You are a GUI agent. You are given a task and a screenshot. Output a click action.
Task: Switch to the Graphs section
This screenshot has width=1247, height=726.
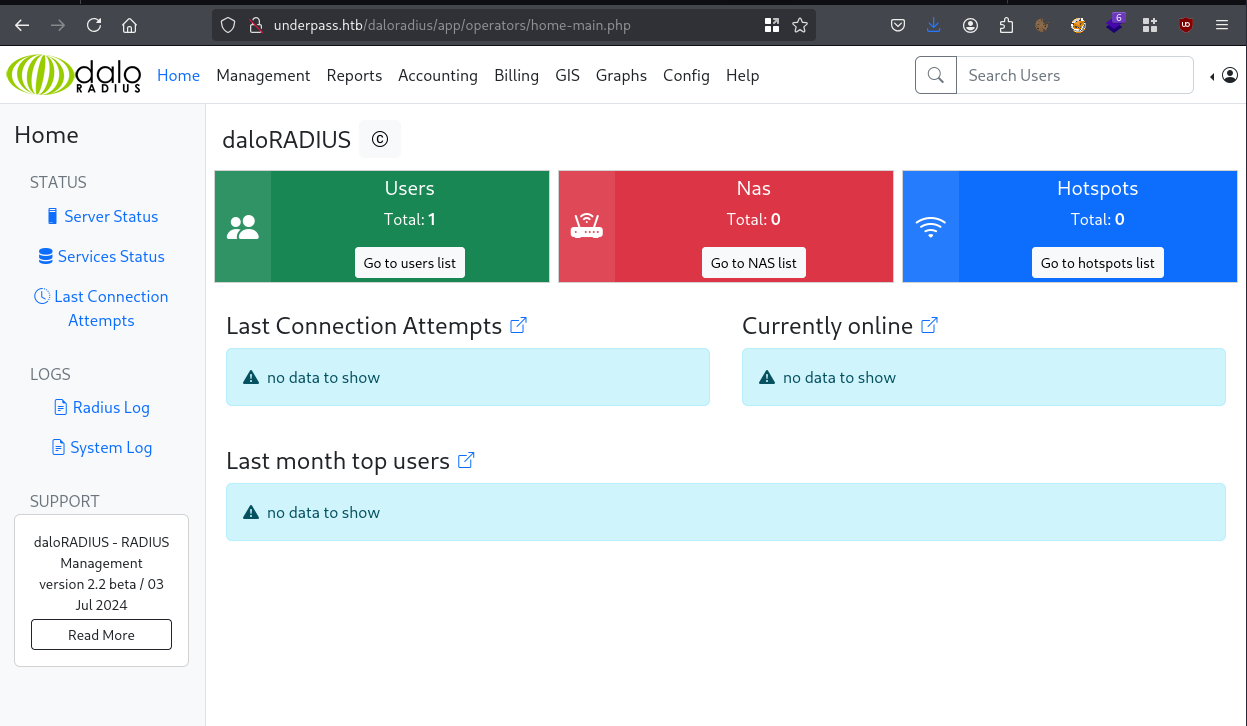coord(621,75)
